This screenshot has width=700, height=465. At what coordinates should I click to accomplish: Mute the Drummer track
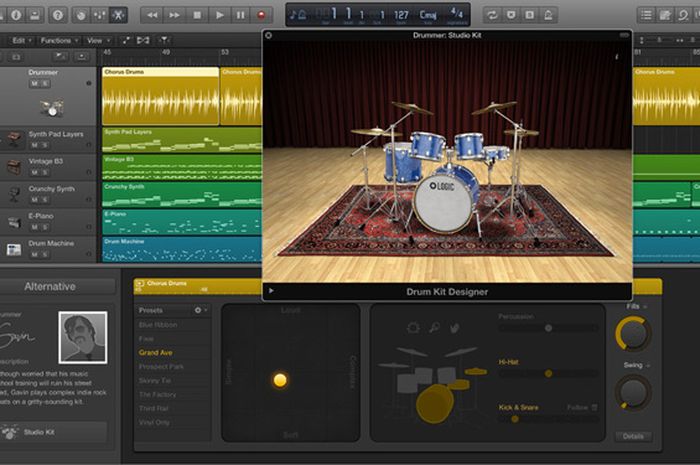pos(34,83)
